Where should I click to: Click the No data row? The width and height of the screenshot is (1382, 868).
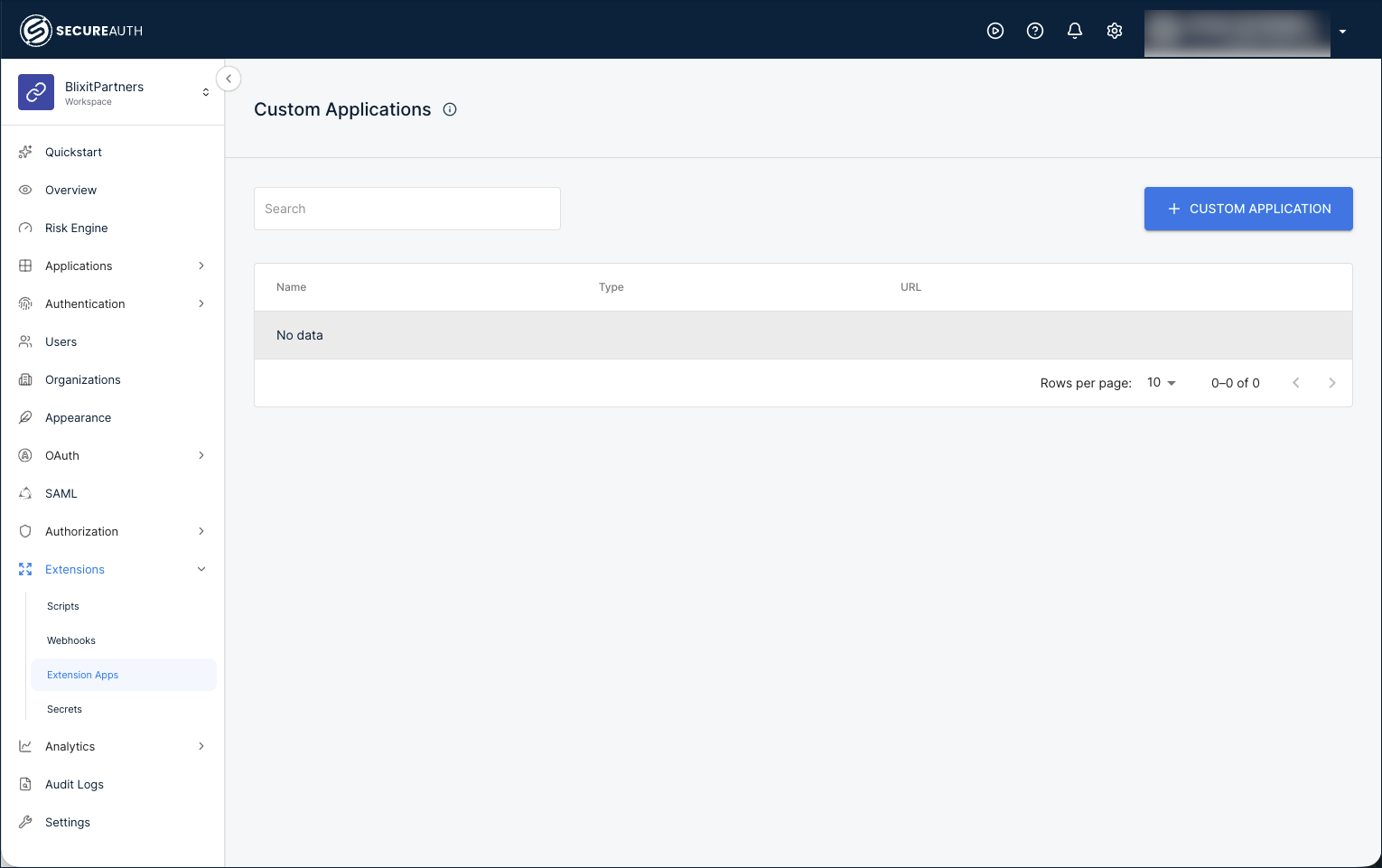point(803,335)
